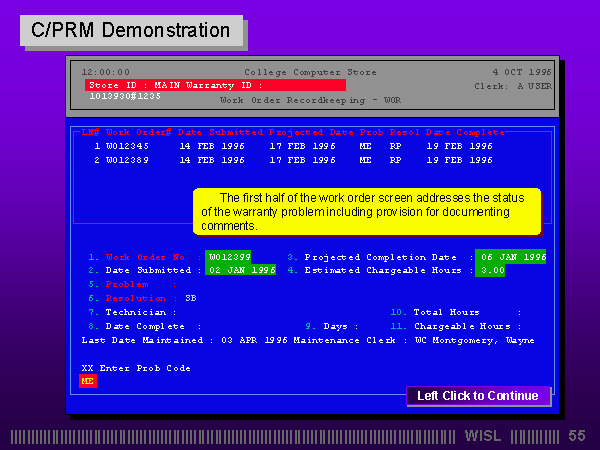
Task: Click the Left Click to Continue button
Action: coord(477,396)
